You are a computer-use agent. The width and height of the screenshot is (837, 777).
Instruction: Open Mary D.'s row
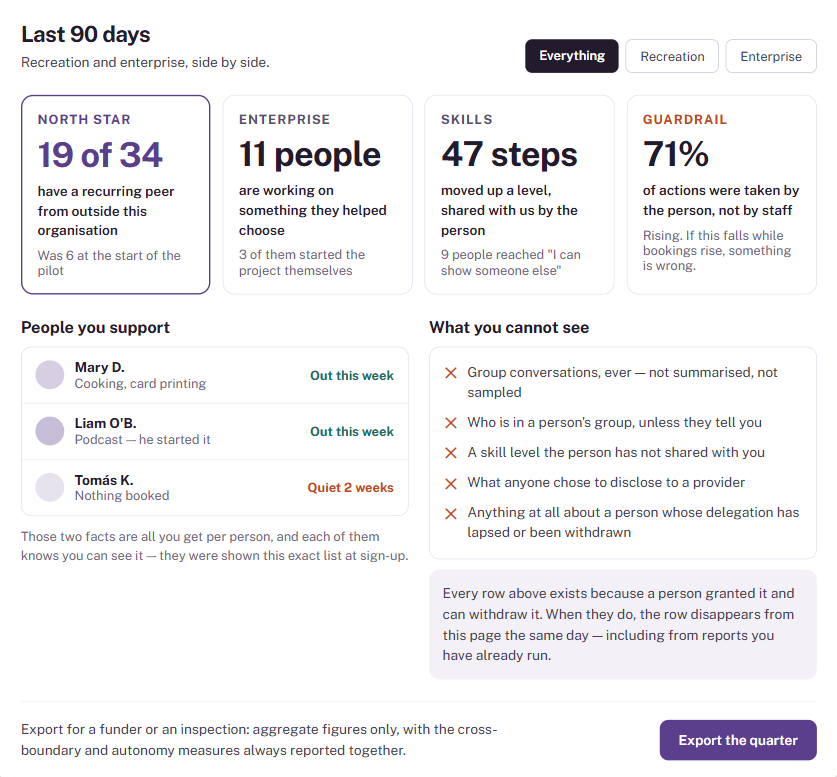tap(215, 375)
